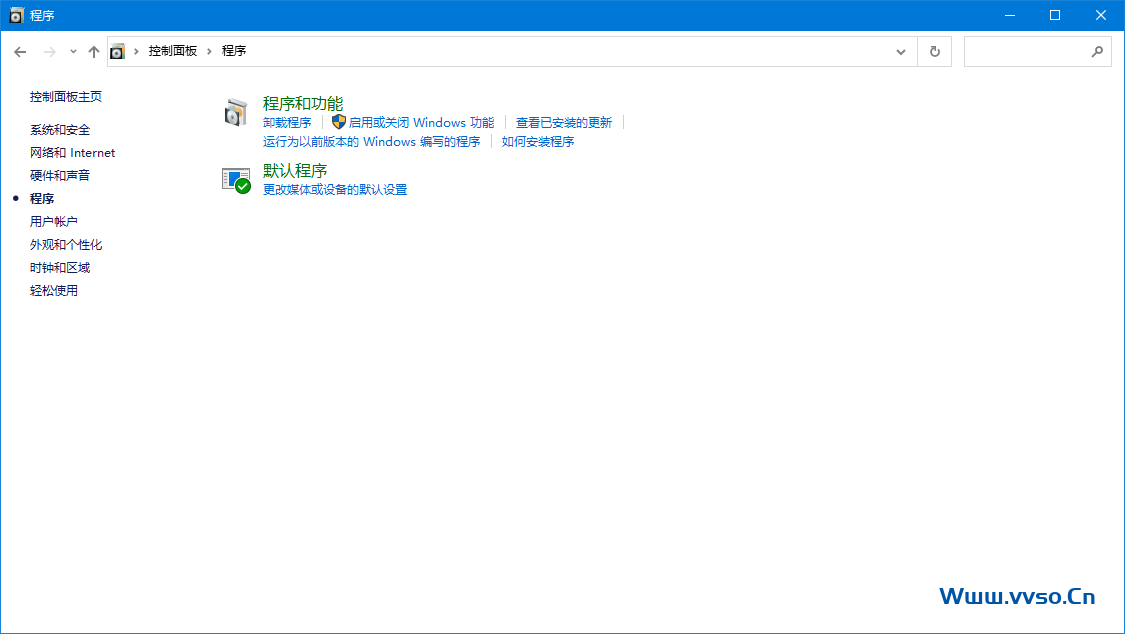Click the 程序和功能 category icon

pyautogui.click(x=236, y=113)
